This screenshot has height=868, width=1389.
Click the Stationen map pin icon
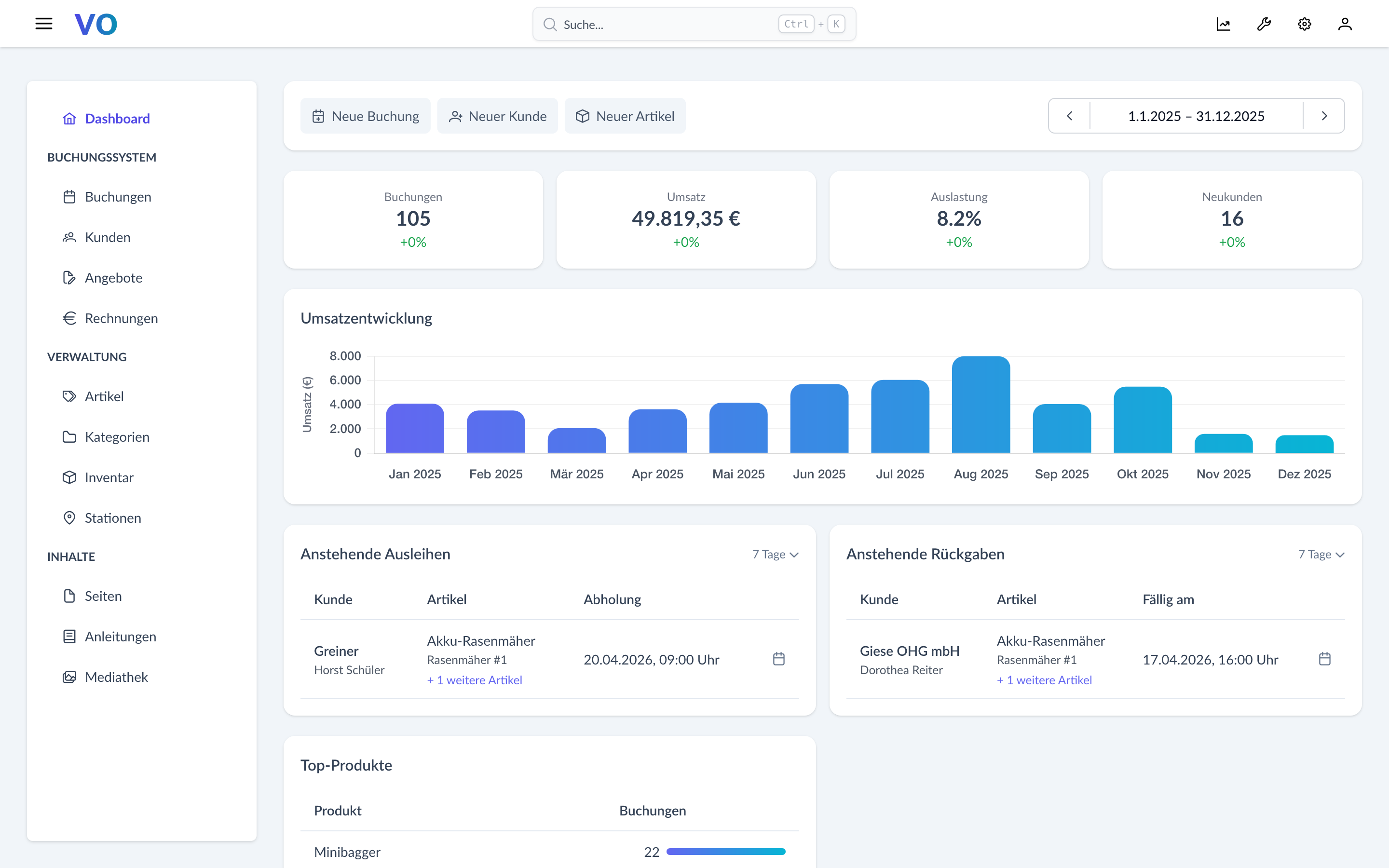tap(69, 517)
